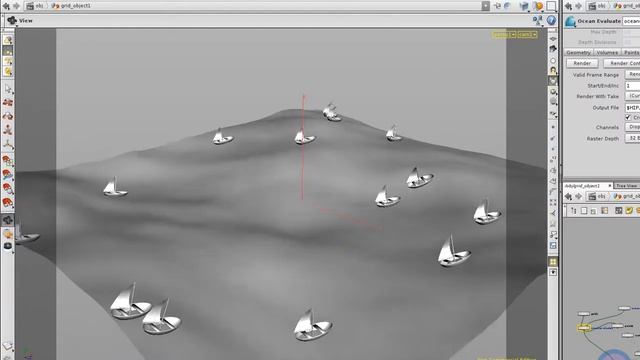Switch to the Geometry tab
640x360 pixels.
point(578,52)
